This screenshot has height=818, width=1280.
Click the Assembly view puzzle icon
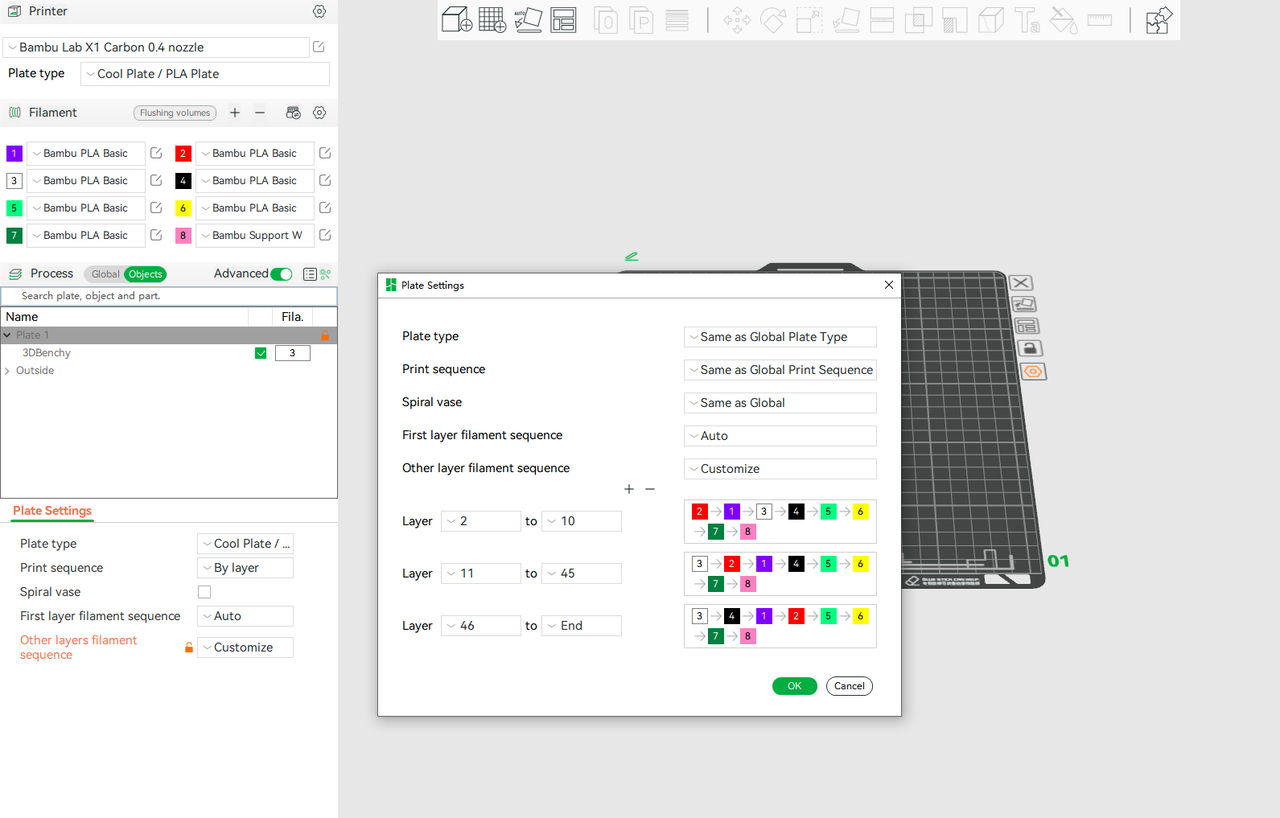[x=1159, y=20]
